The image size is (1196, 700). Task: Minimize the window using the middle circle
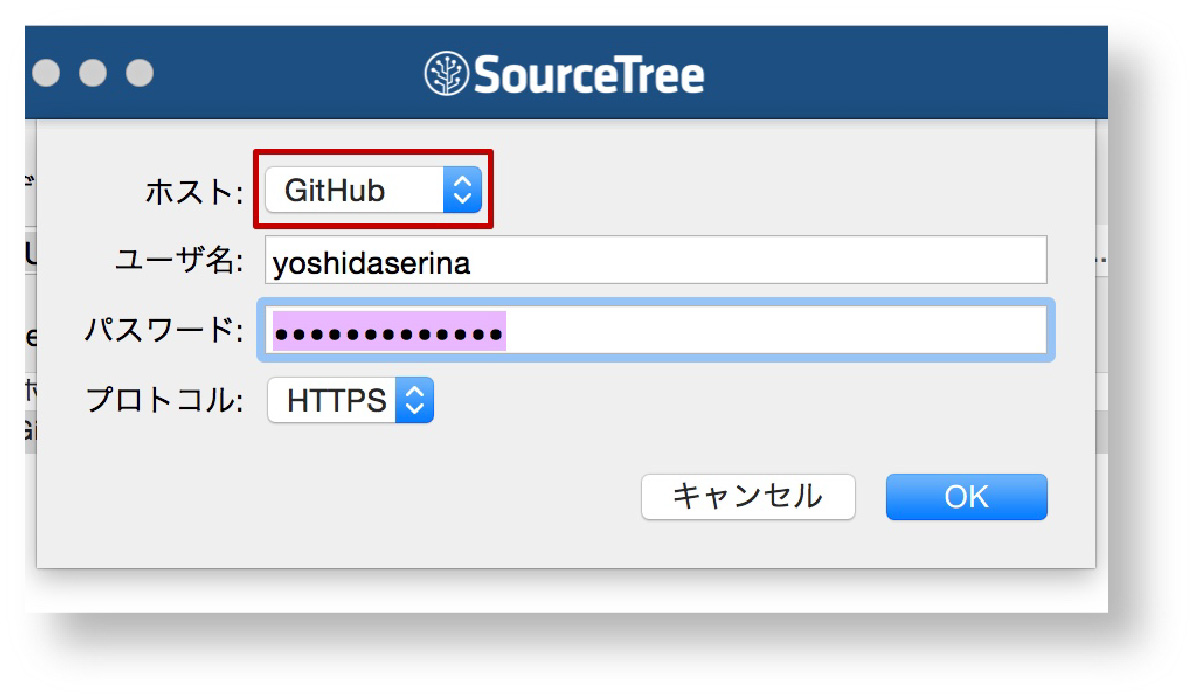click(93, 73)
